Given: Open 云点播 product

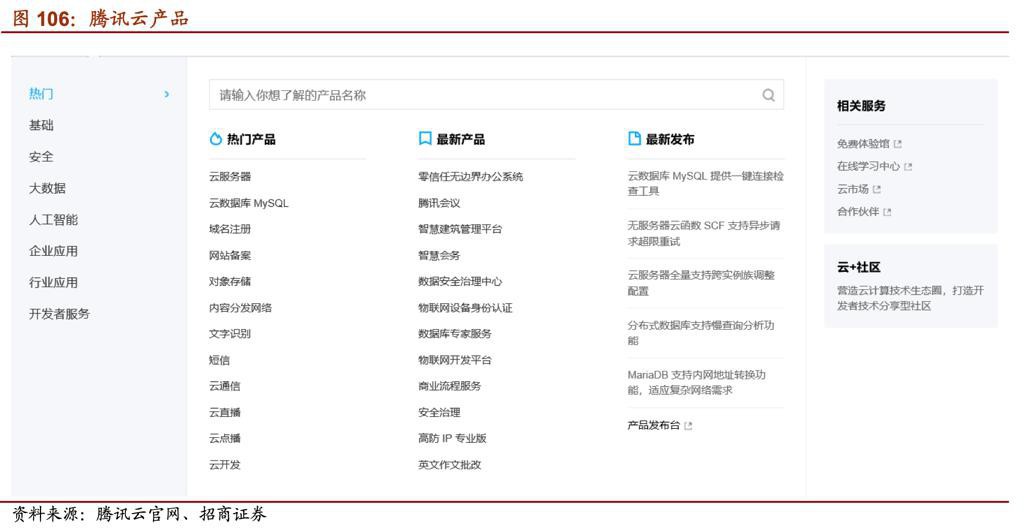Looking at the screenshot, I should point(225,438).
